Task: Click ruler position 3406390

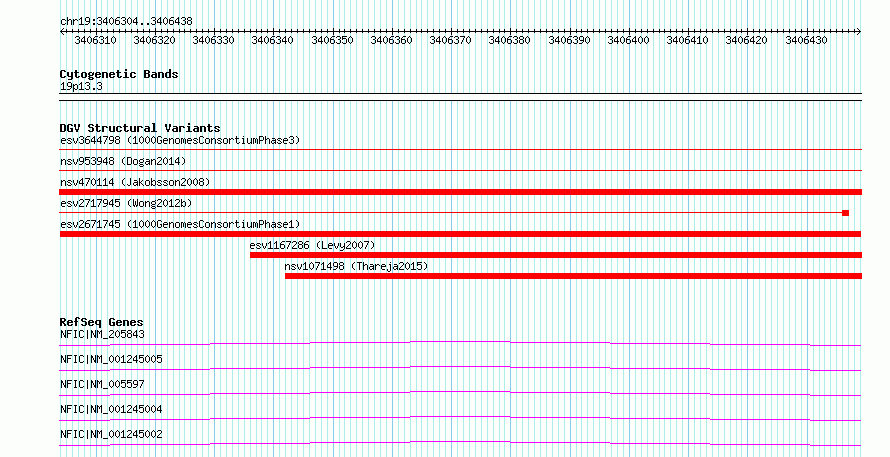Action: pos(569,40)
